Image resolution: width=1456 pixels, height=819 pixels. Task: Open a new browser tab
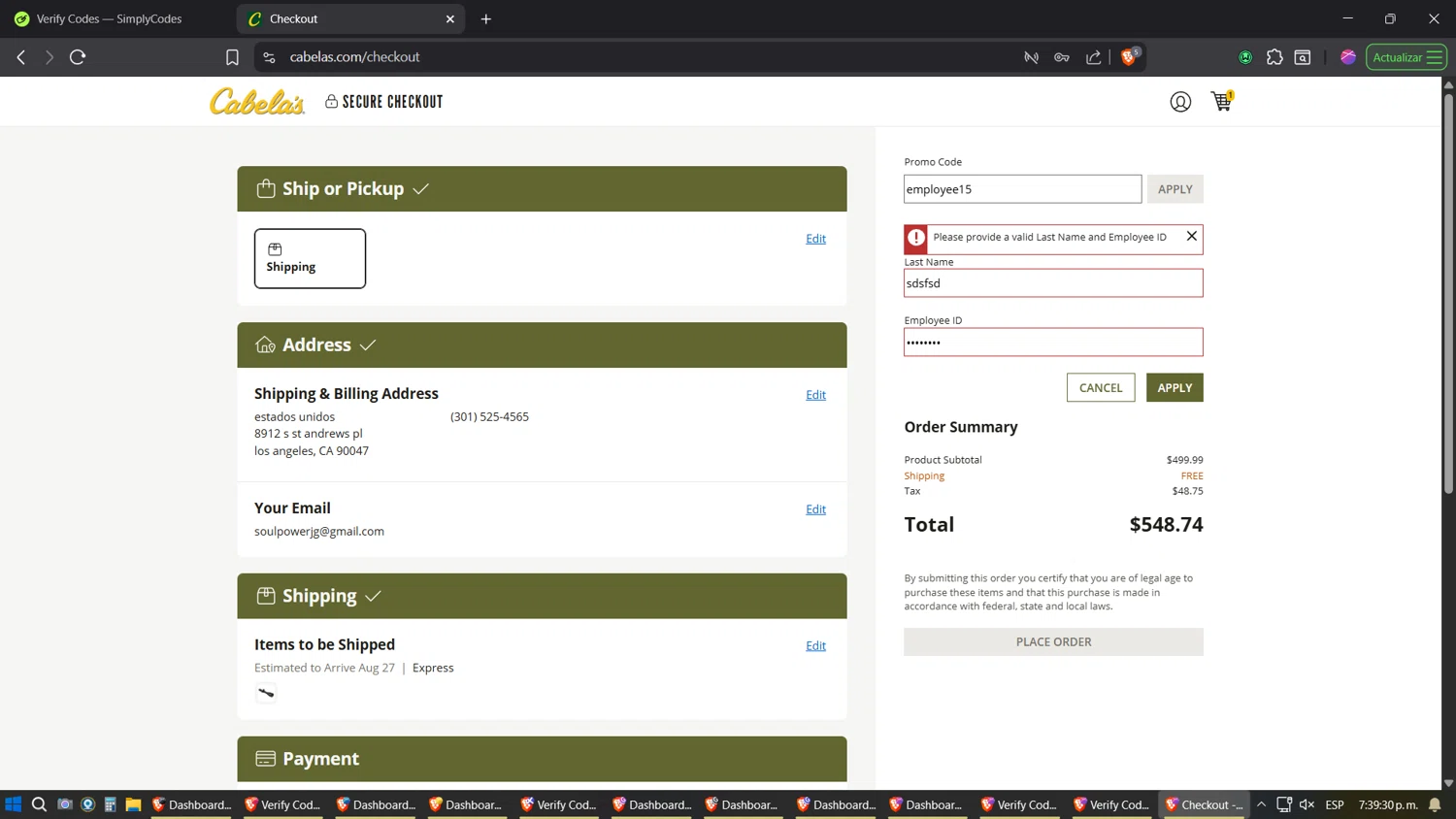pos(486,18)
